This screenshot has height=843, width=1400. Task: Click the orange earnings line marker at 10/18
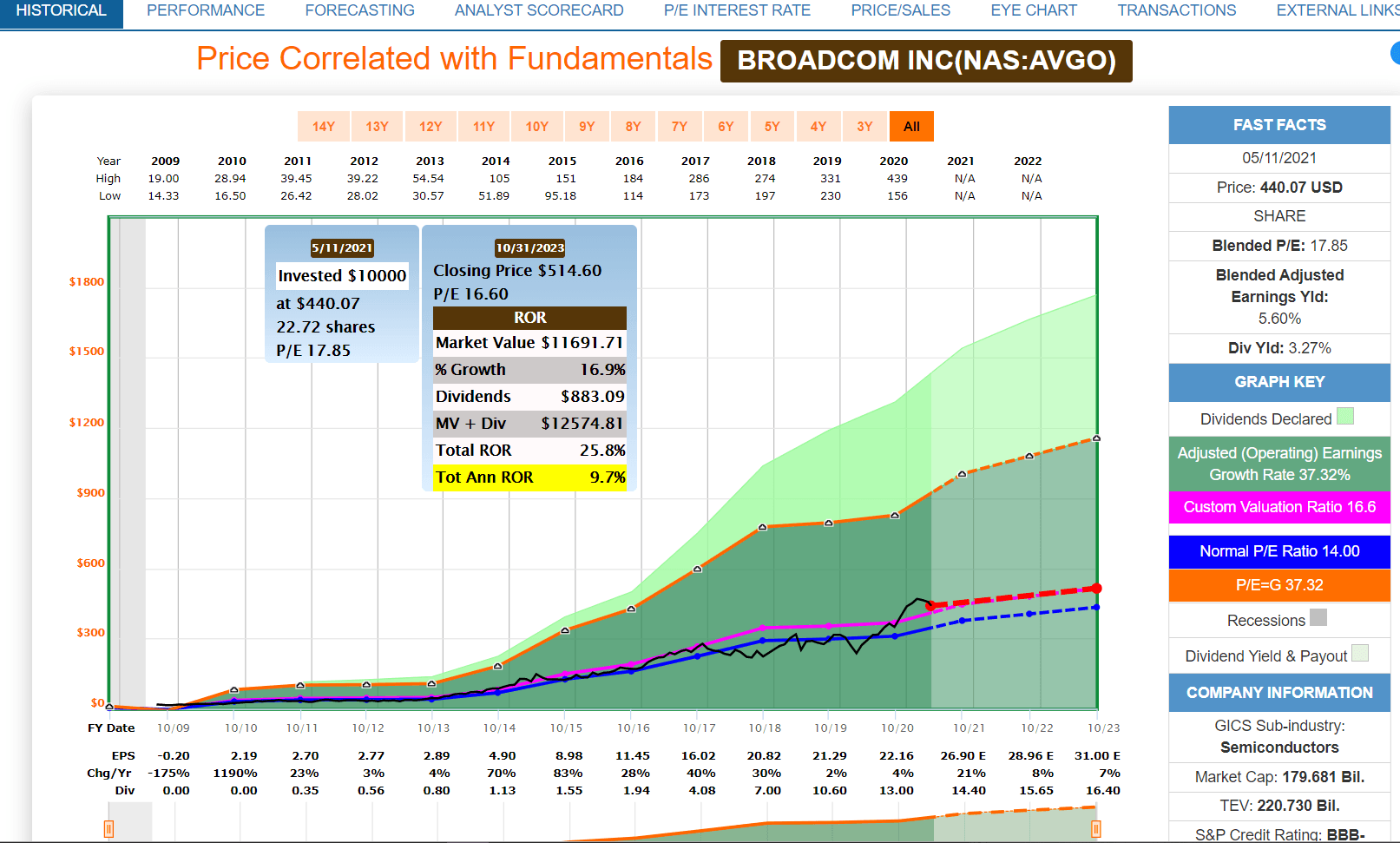click(x=763, y=527)
